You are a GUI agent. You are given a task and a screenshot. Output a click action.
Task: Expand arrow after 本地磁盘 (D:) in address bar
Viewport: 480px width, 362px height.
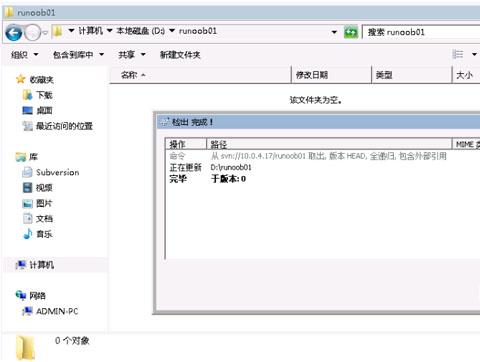coord(172,31)
